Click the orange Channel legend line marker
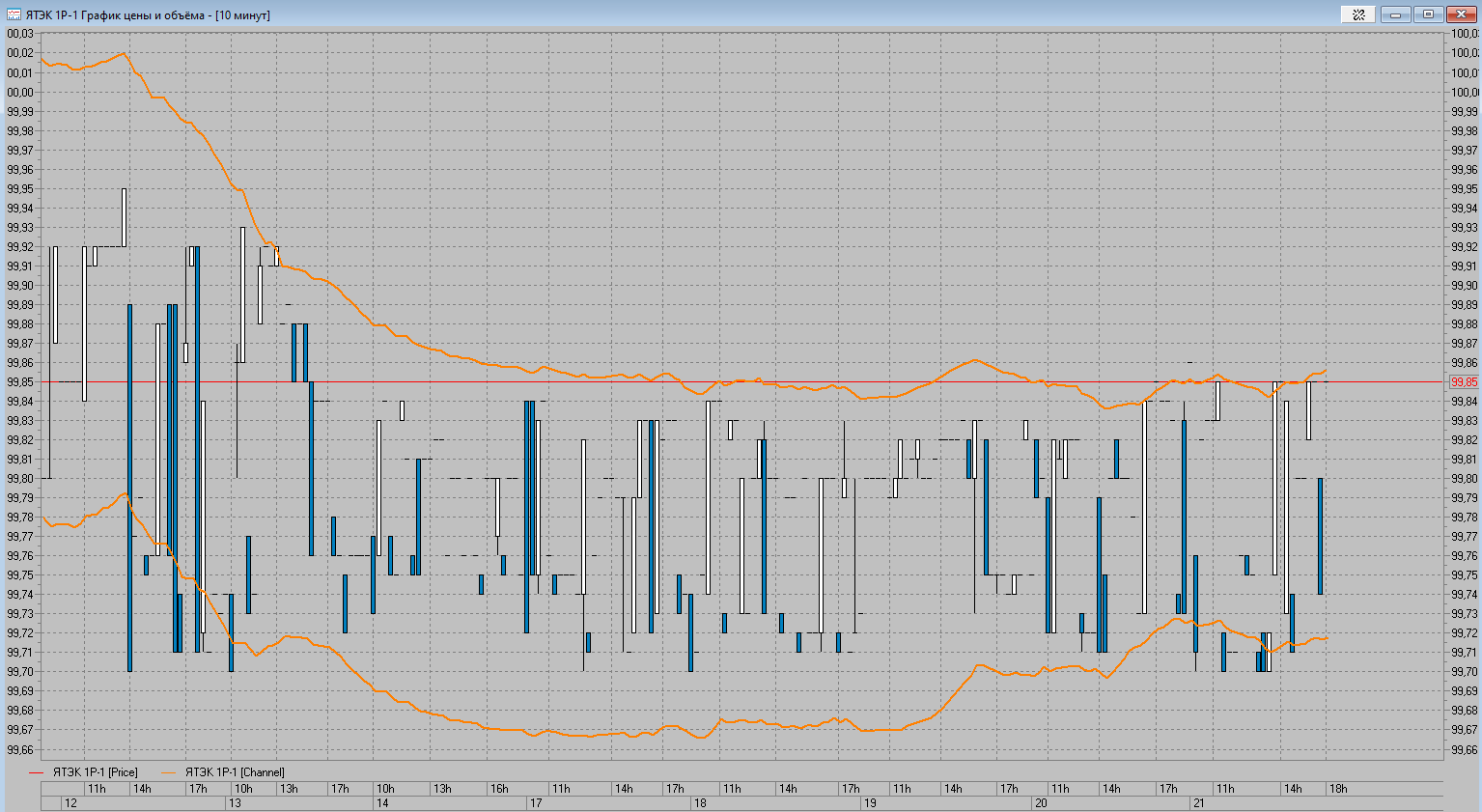The image size is (1482, 812). point(169,772)
